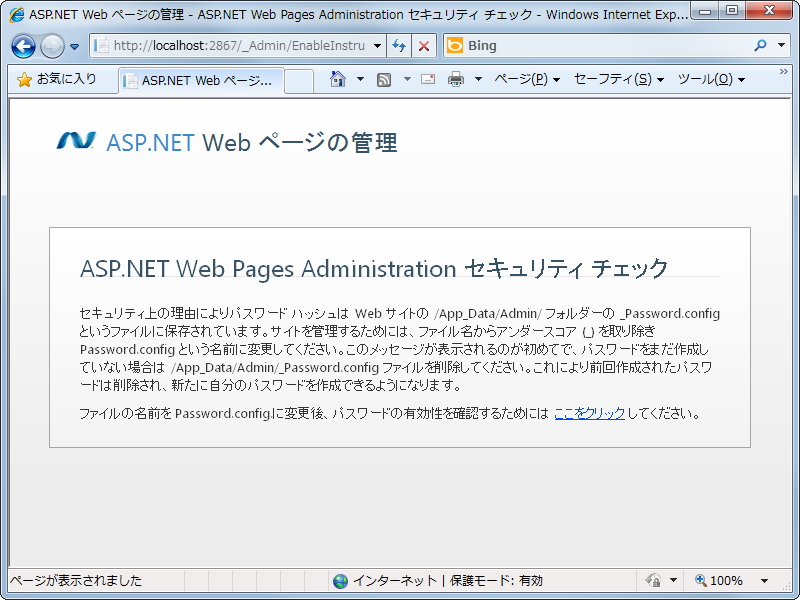Image resolution: width=800 pixels, height=600 pixels.
Task: Click the 100% zoom control
Action: pyautogui.click(x=720, y=580)
